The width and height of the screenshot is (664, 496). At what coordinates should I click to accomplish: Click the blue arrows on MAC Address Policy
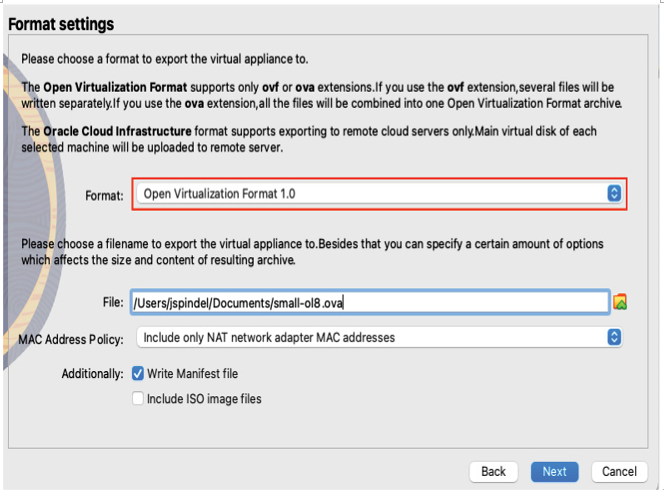point(614,338)
